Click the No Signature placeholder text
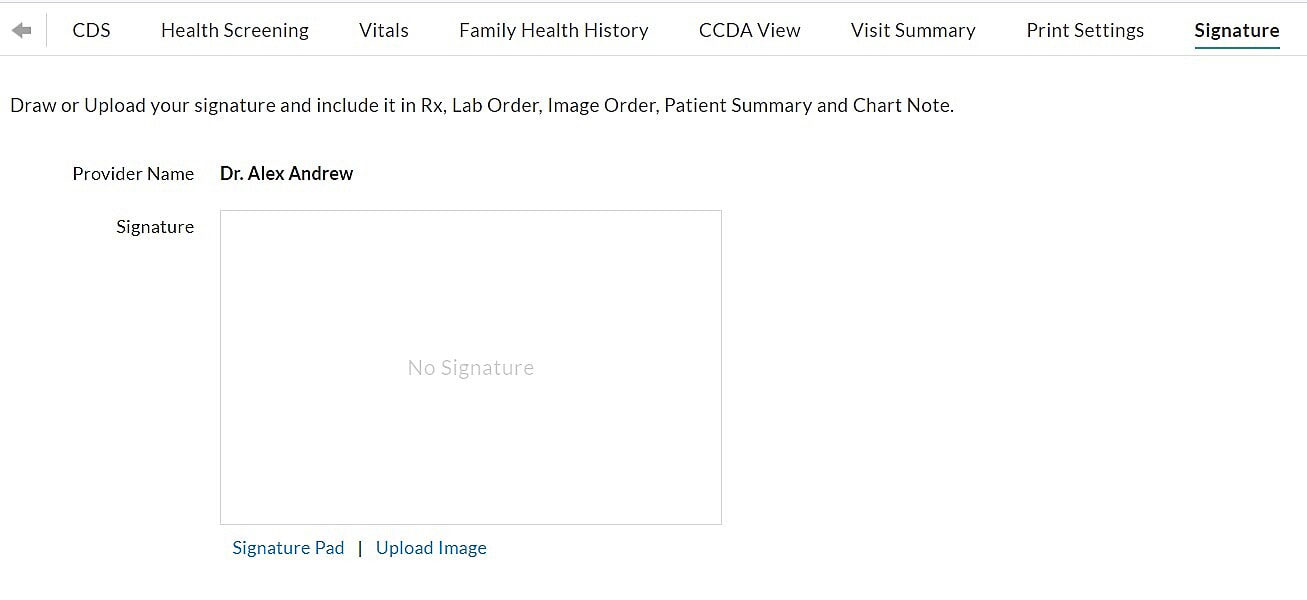This screenshot has height=600, width=1307. click(x=470, y=368)
